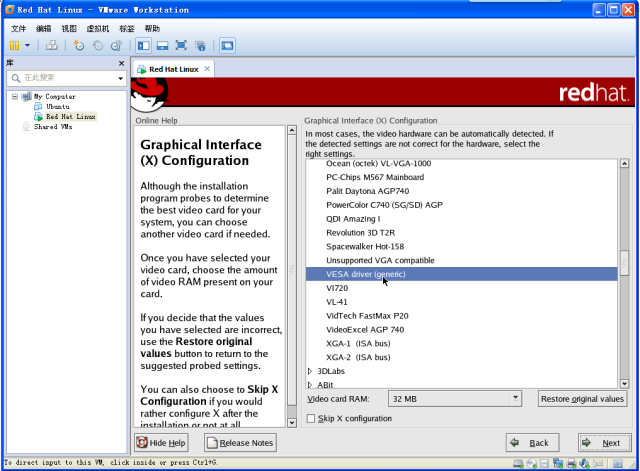Click the hard disk status bar icon
Image resolution: width=640 pixels, height=471 pixels.
(x=518, y=463)
